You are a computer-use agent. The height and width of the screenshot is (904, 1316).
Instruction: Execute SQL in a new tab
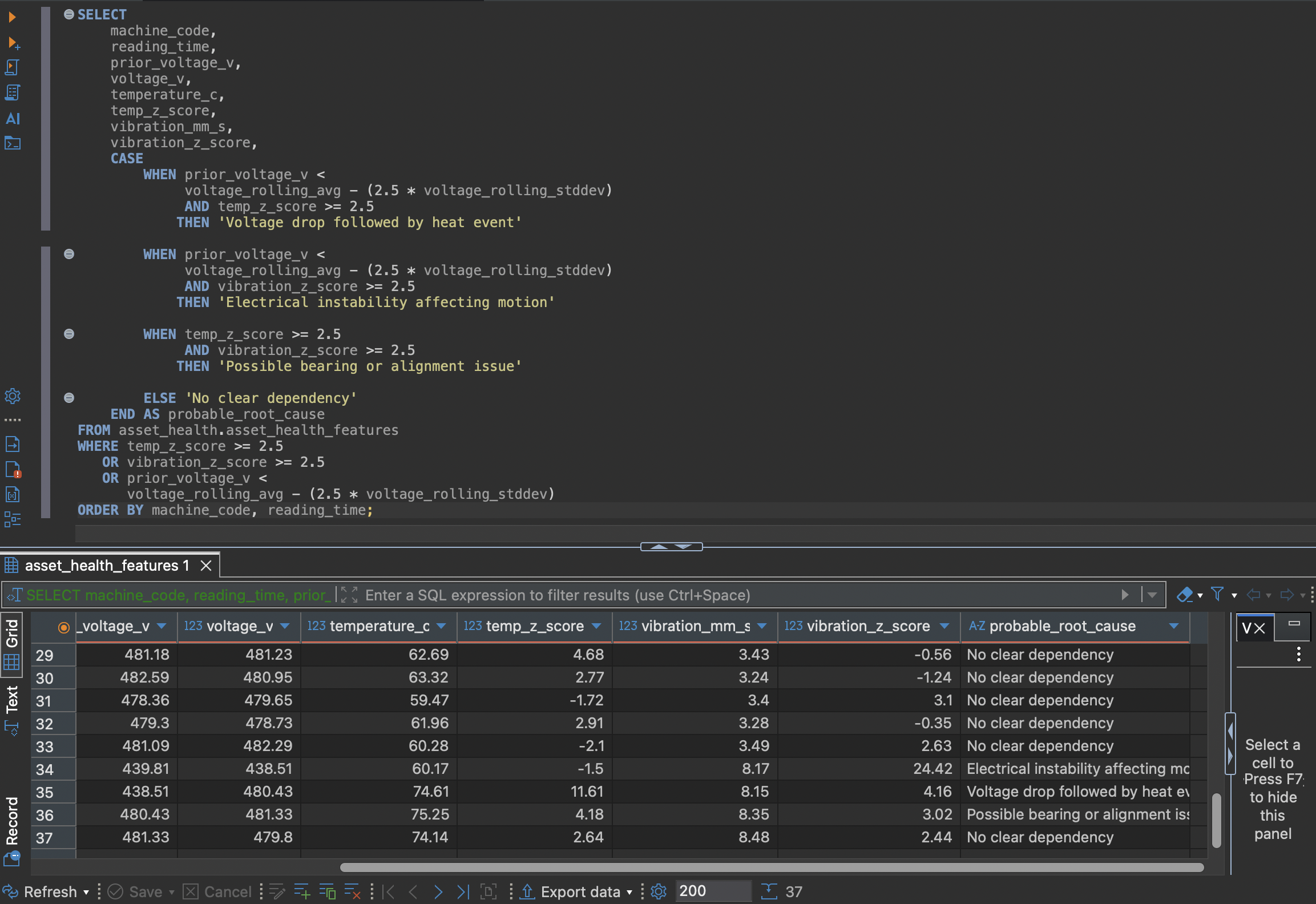coord(13,43)
